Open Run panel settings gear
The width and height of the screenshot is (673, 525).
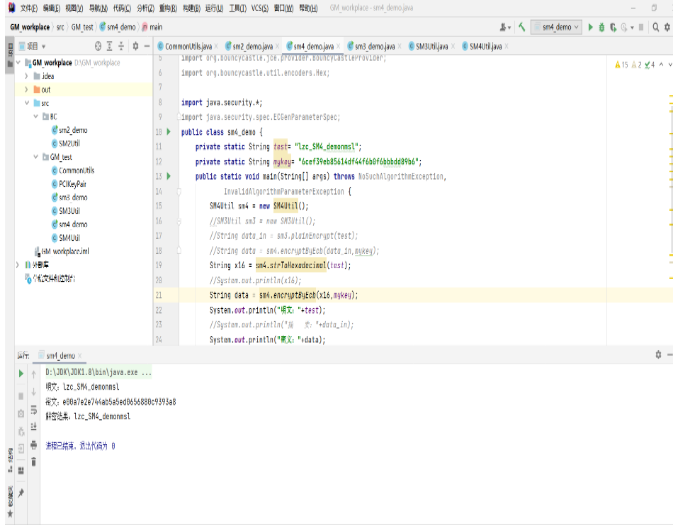click(658, 355)
